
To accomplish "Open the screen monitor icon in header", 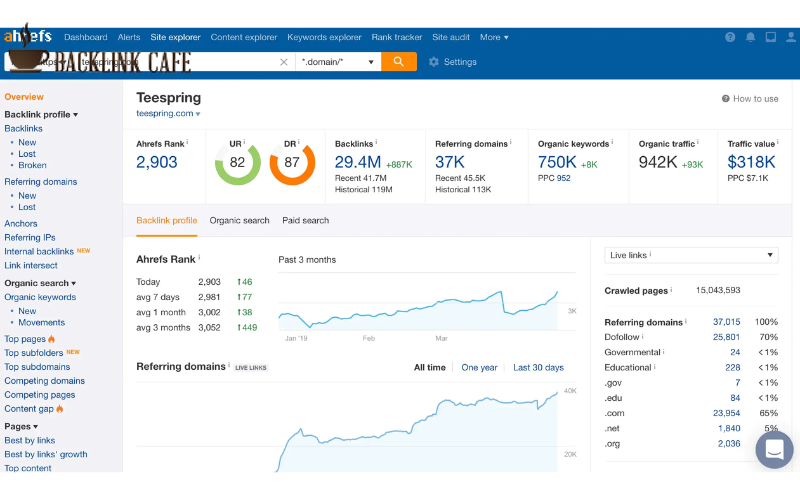I will point(771,37).
